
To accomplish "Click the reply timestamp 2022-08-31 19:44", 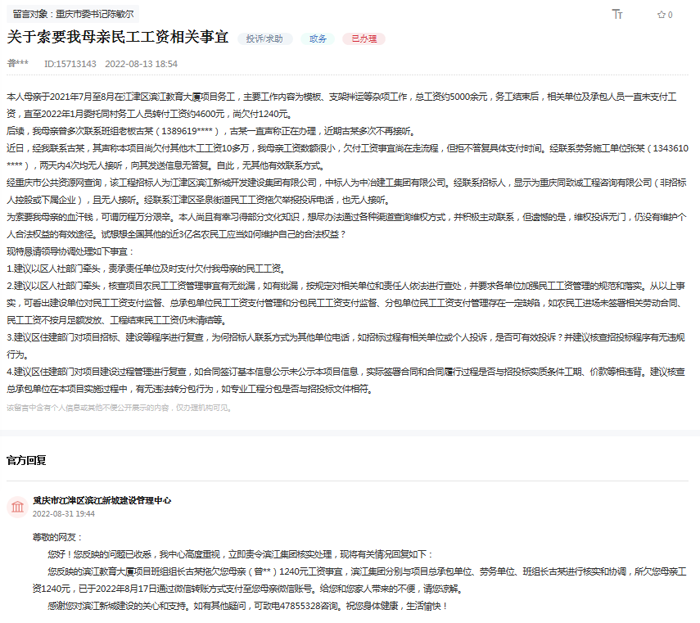I will 64,514.
